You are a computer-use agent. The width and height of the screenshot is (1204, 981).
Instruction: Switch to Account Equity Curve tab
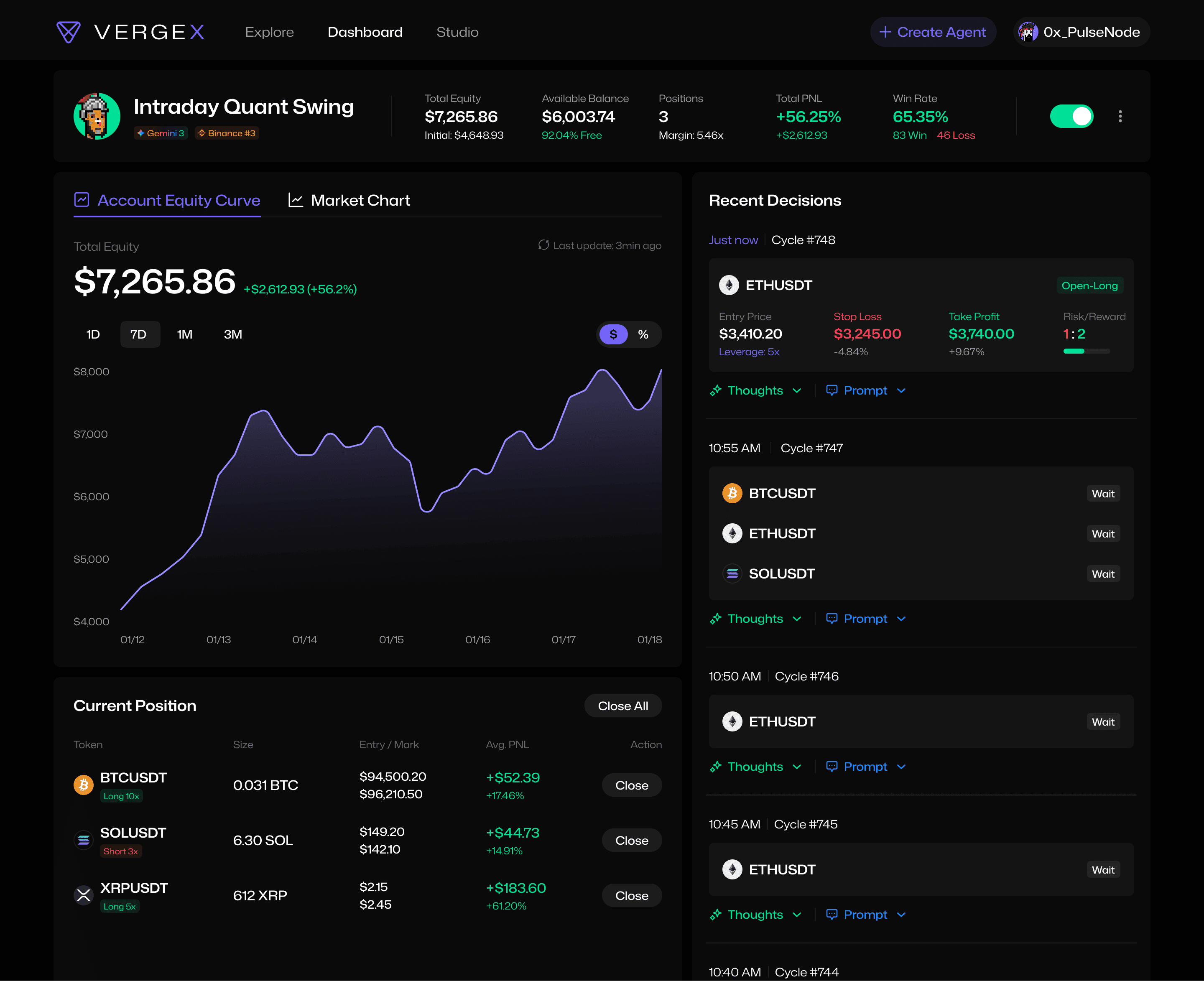pyautogui.click(x=167, y=200)
